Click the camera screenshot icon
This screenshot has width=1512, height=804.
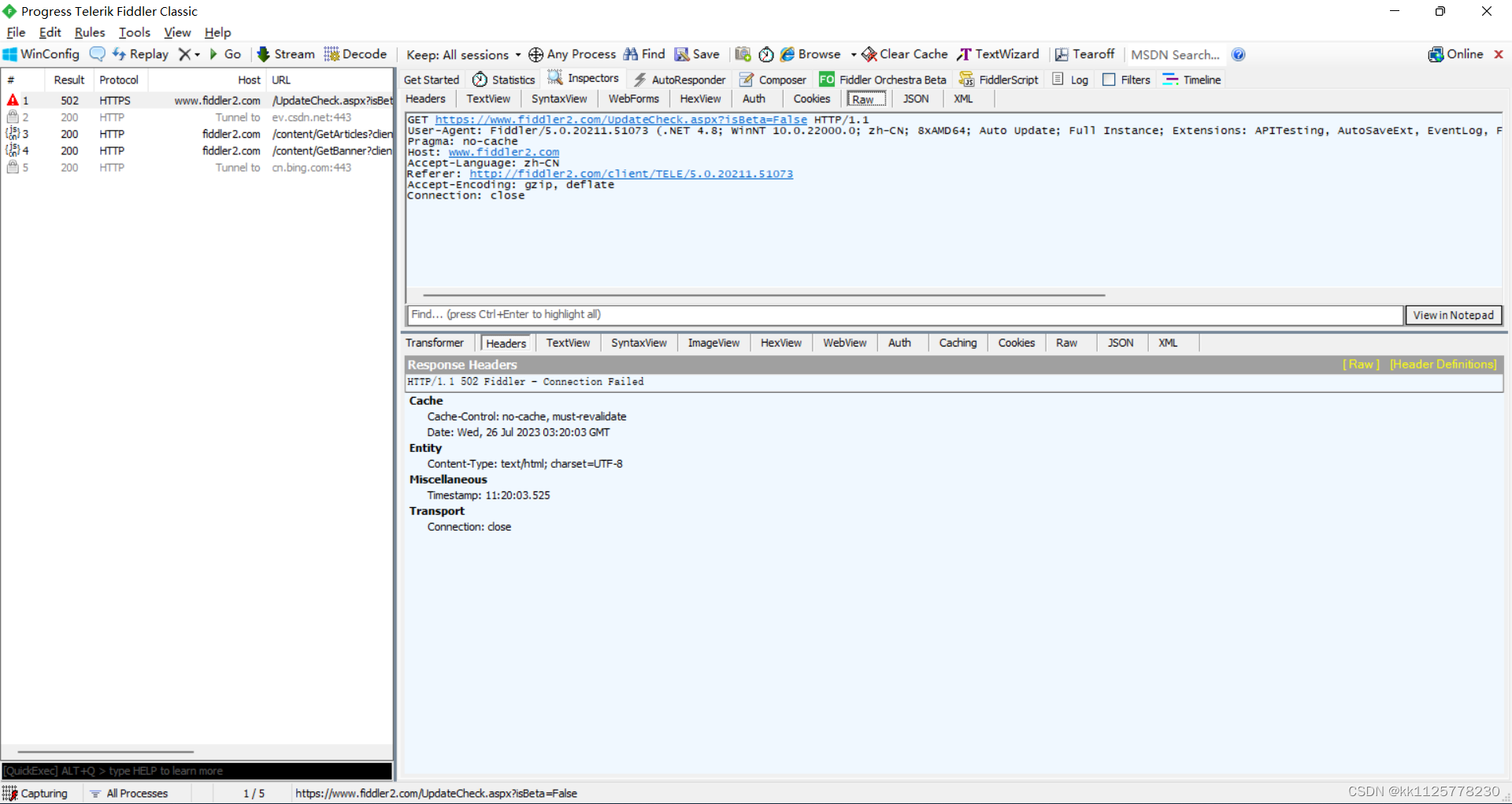pyautogui.click(x=743, y=54)
